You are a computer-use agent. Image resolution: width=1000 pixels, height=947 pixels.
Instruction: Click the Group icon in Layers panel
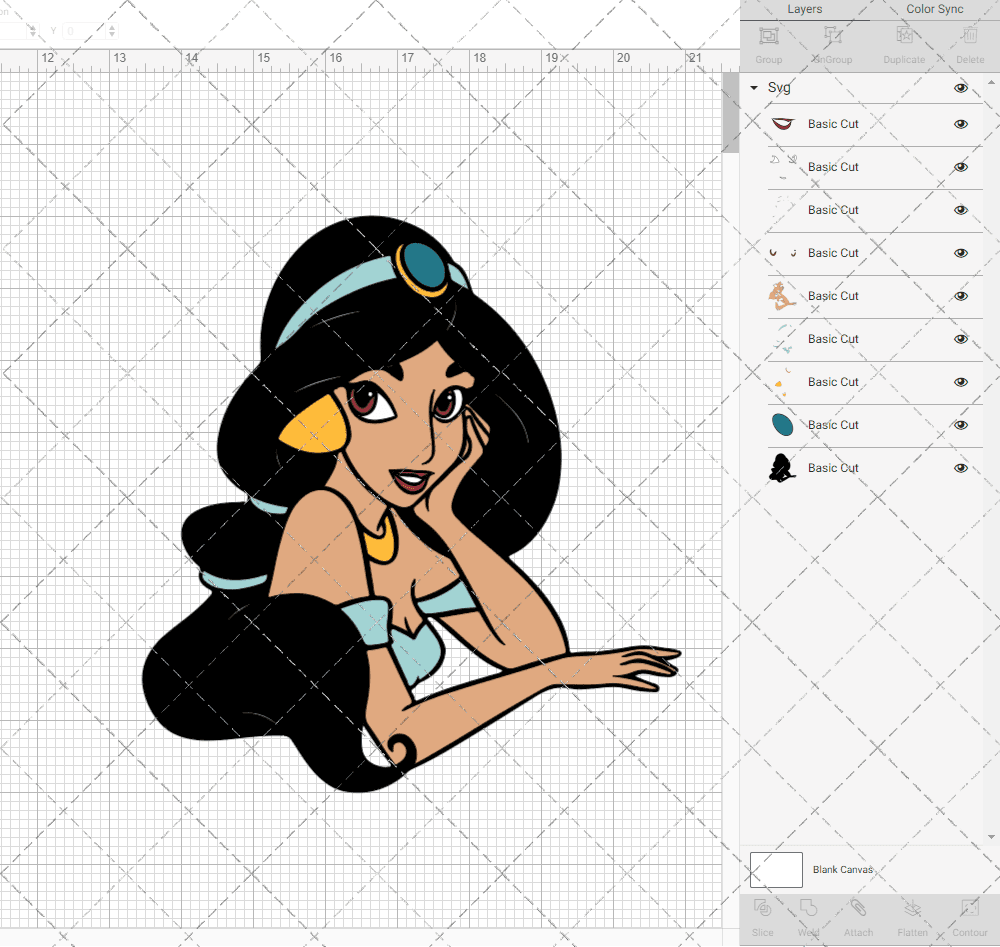point(768,36)
